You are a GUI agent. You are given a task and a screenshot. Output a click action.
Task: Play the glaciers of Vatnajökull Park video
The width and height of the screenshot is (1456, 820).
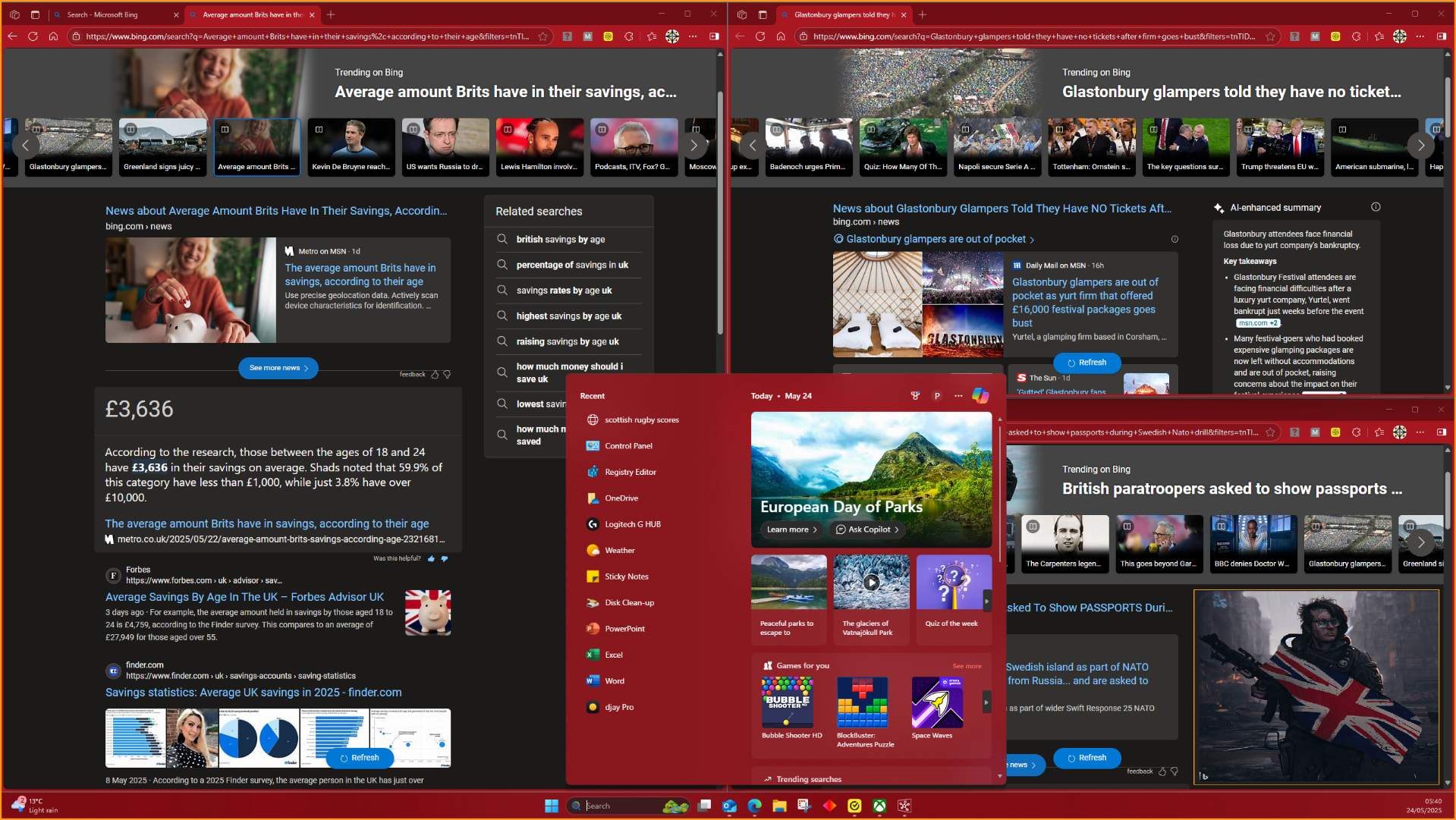(x=872, y=583)
